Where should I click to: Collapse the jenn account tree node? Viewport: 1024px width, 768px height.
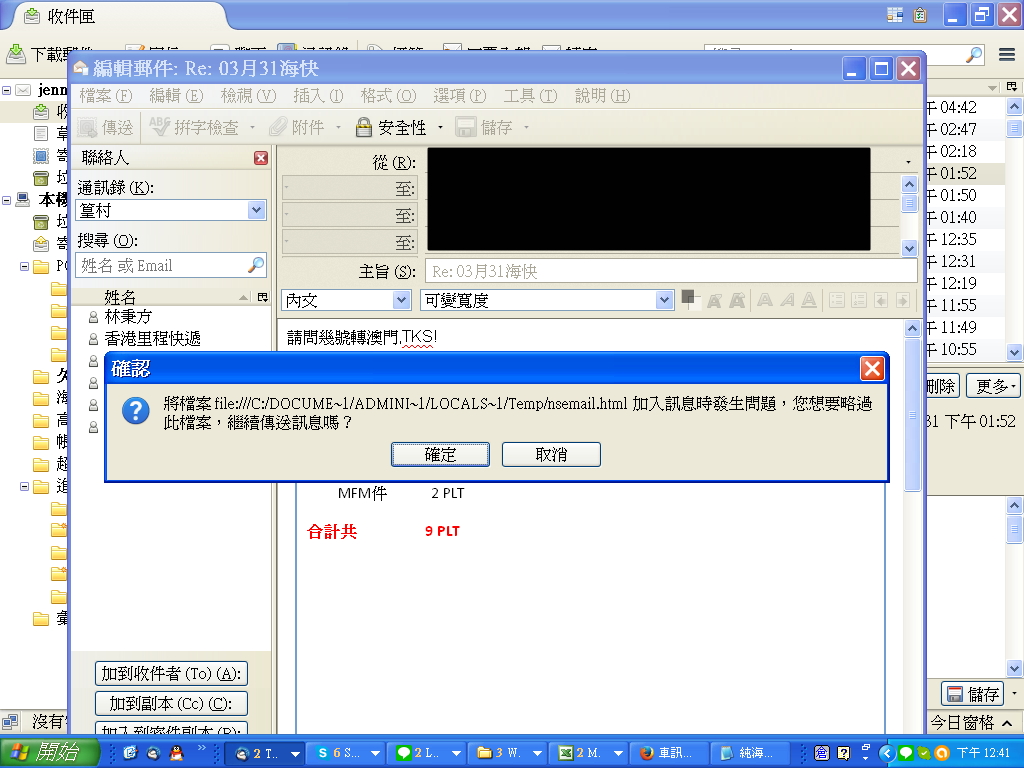coord(7,90)
